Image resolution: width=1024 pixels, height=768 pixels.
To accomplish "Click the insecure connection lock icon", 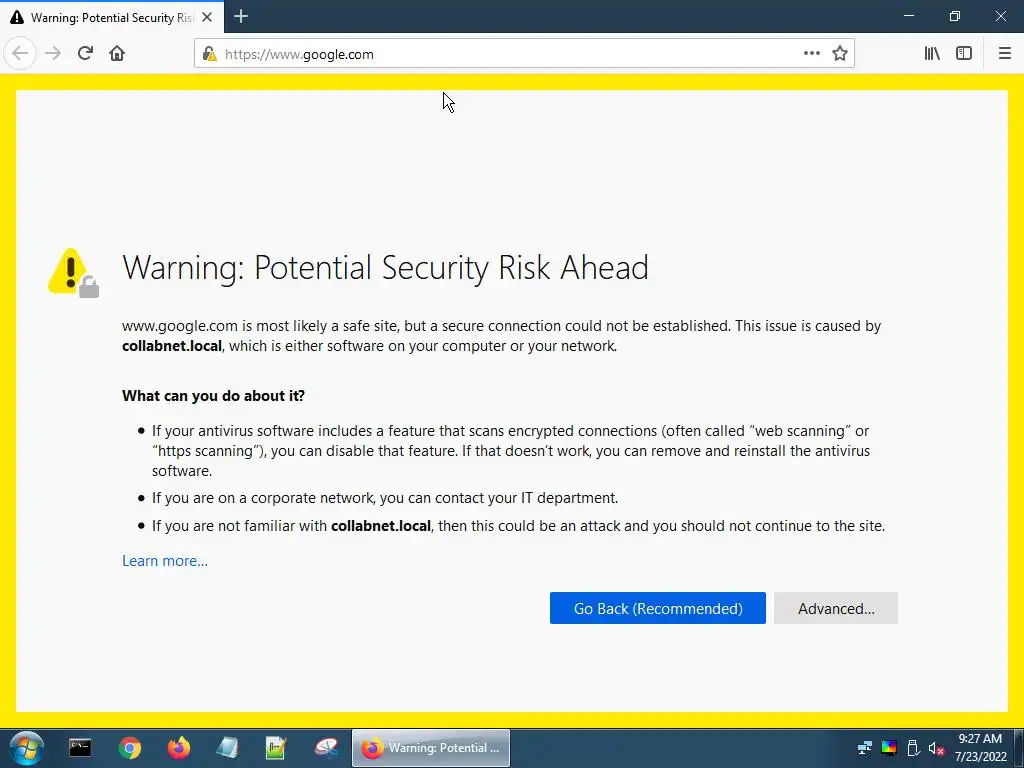I will click(210, 54).
